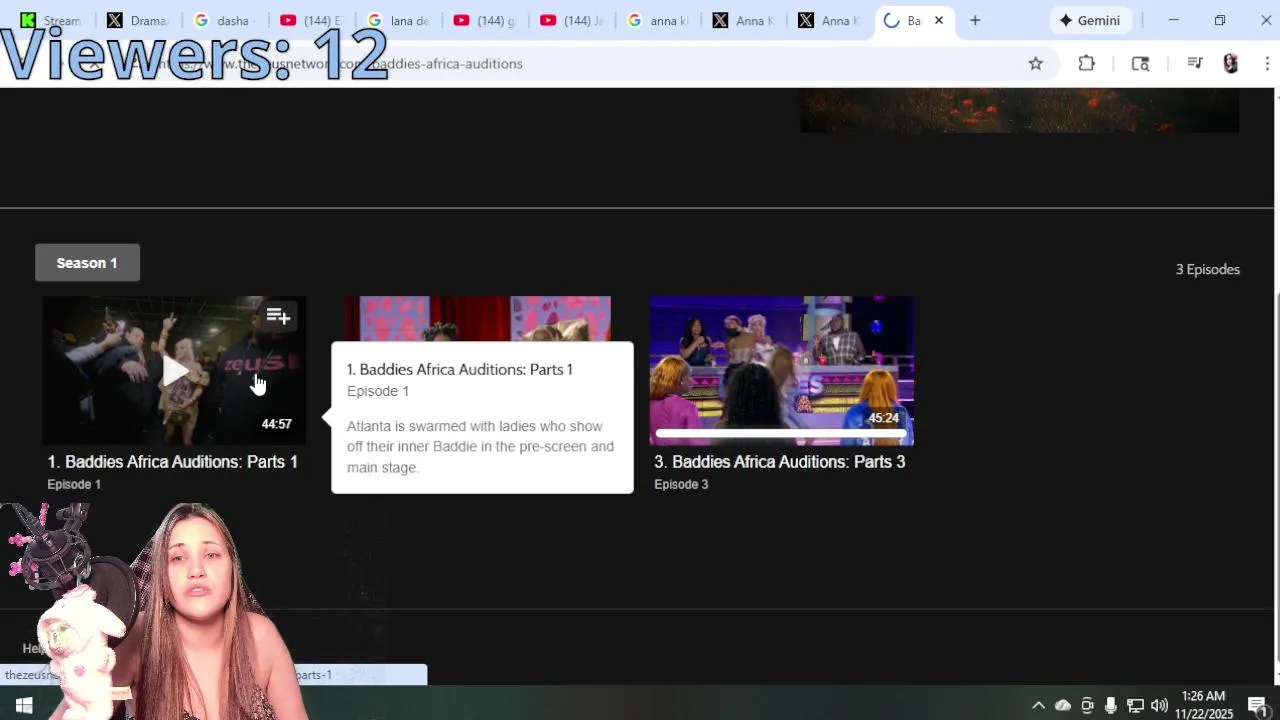
Task: Open the network tray icon
Action: coord(1135,705)
